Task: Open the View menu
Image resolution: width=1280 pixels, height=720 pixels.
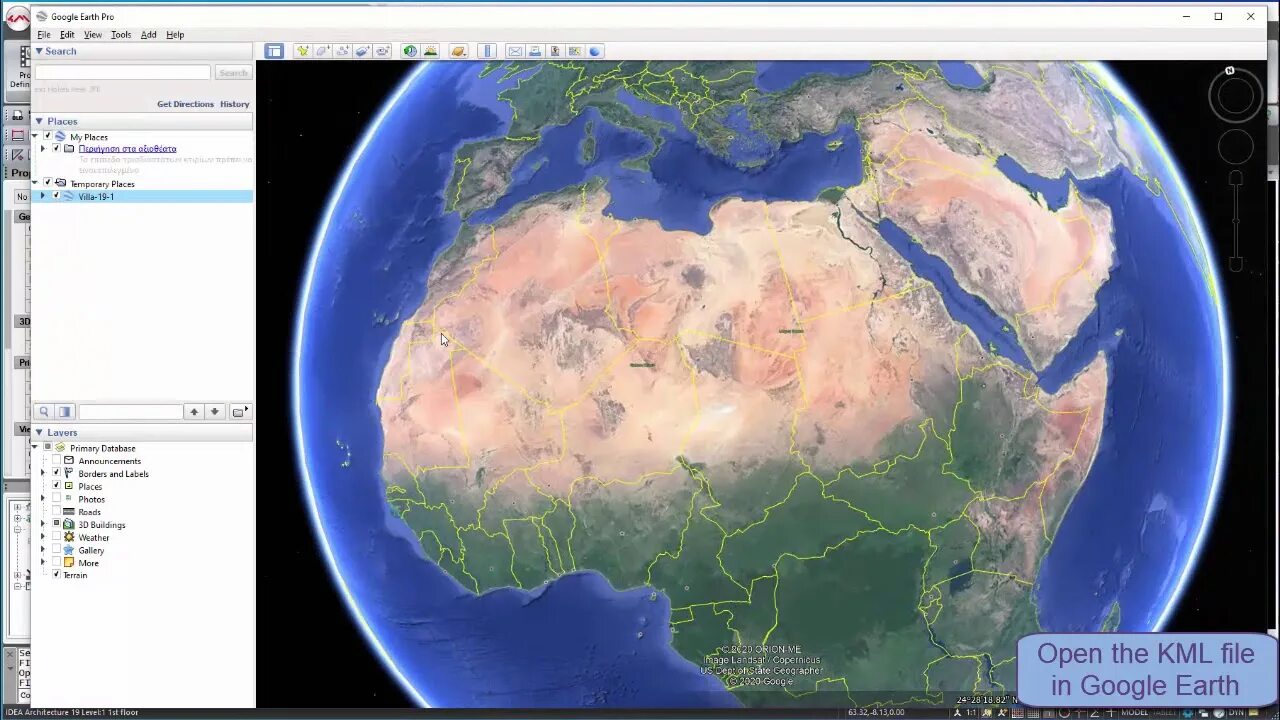Action: [93, 35]
